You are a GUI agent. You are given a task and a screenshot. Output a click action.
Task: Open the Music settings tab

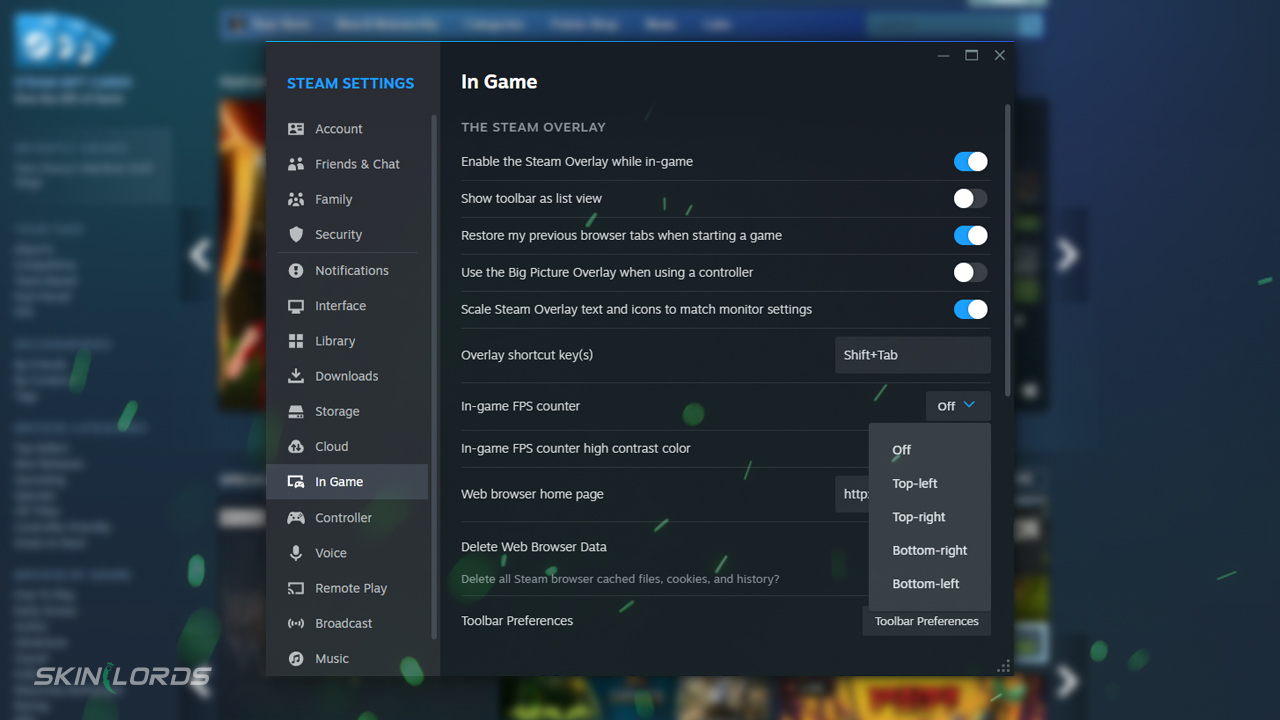tap(347, 658)
